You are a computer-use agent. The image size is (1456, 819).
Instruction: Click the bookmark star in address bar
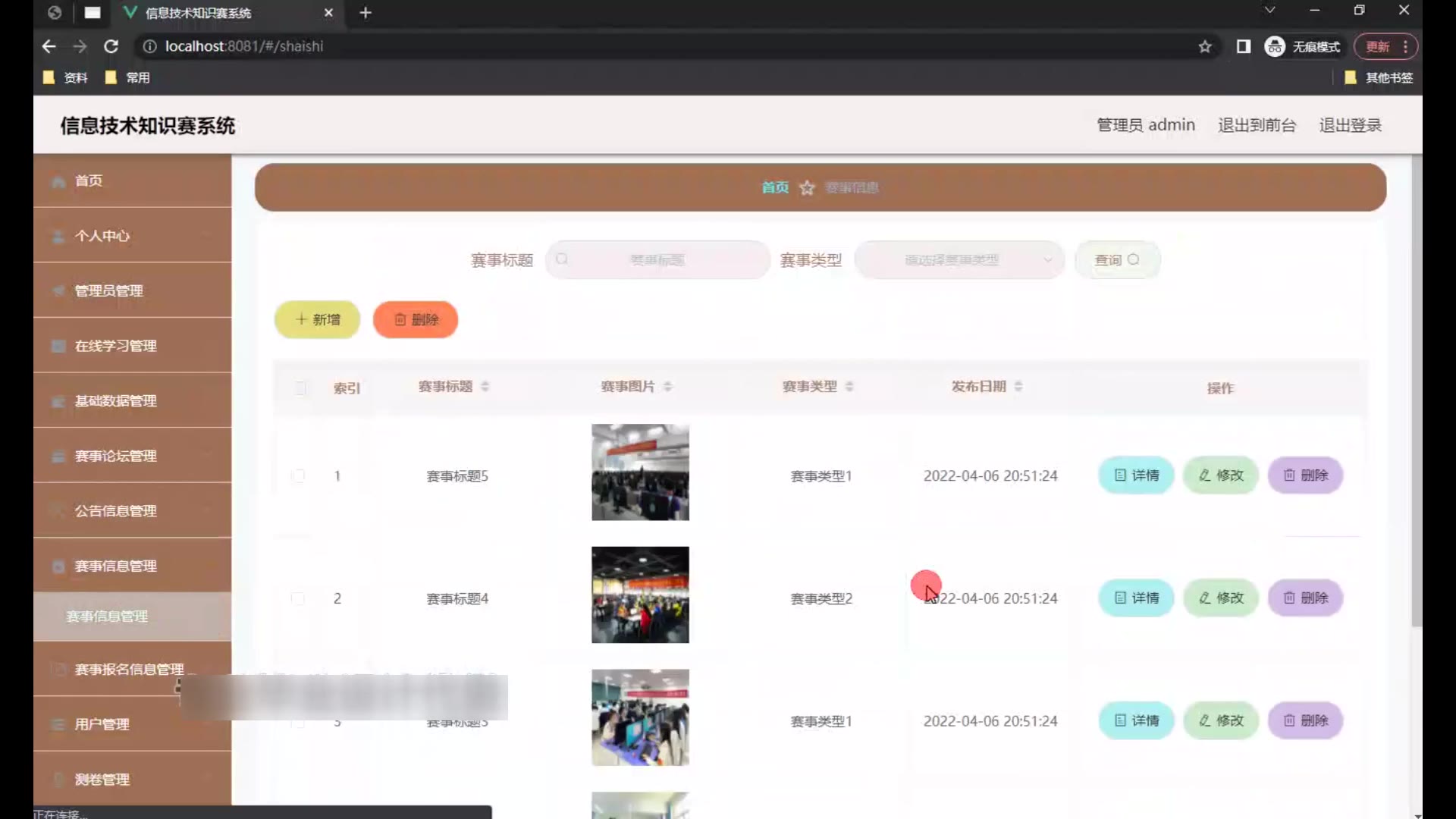1205,47
